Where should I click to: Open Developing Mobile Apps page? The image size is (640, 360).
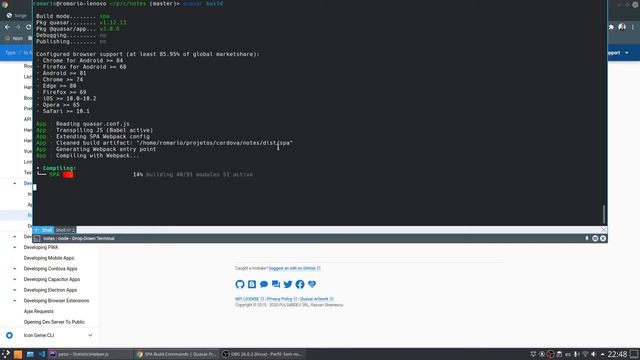click(49, 258)
